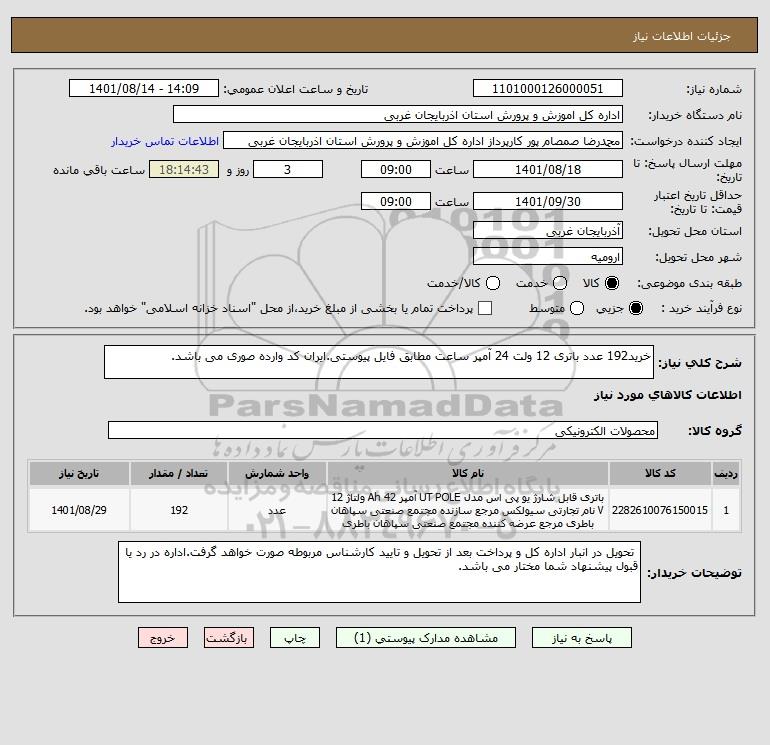Viewport: 770px width, 745px height.
Task: Select the خدمت radio button
Action: 560,283
